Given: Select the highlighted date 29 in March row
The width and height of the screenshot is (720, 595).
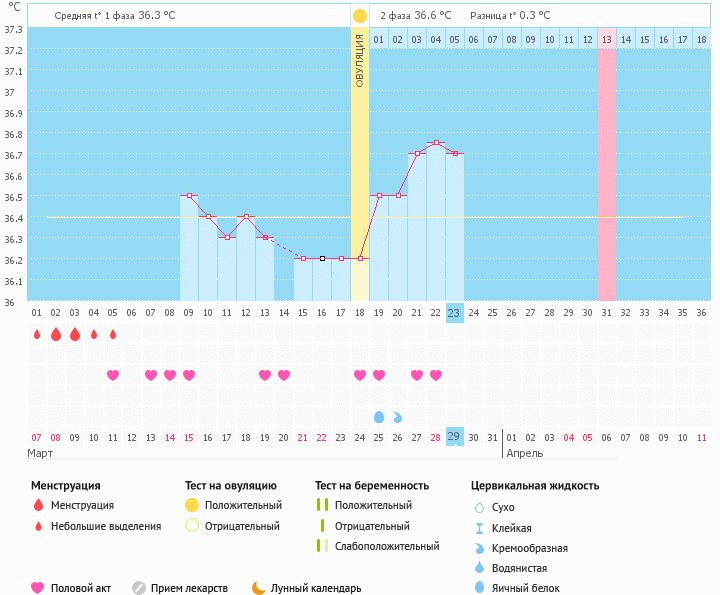Looking at the screenshot, I should [455, 437].
